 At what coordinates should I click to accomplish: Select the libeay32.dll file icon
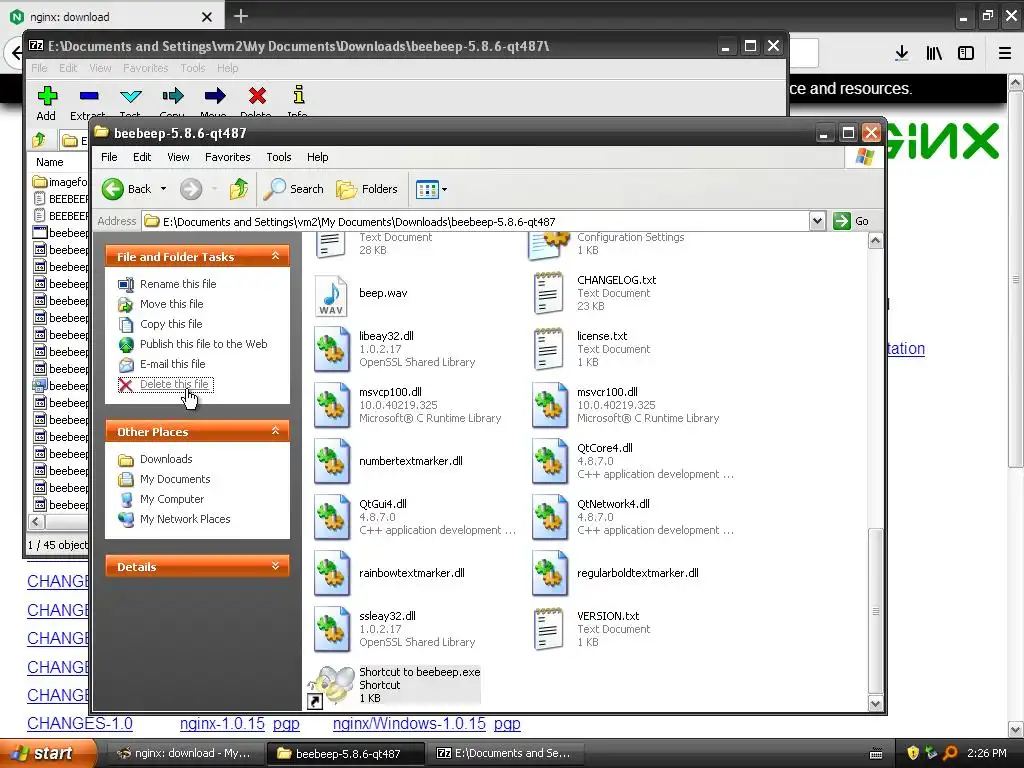point(331,349)
